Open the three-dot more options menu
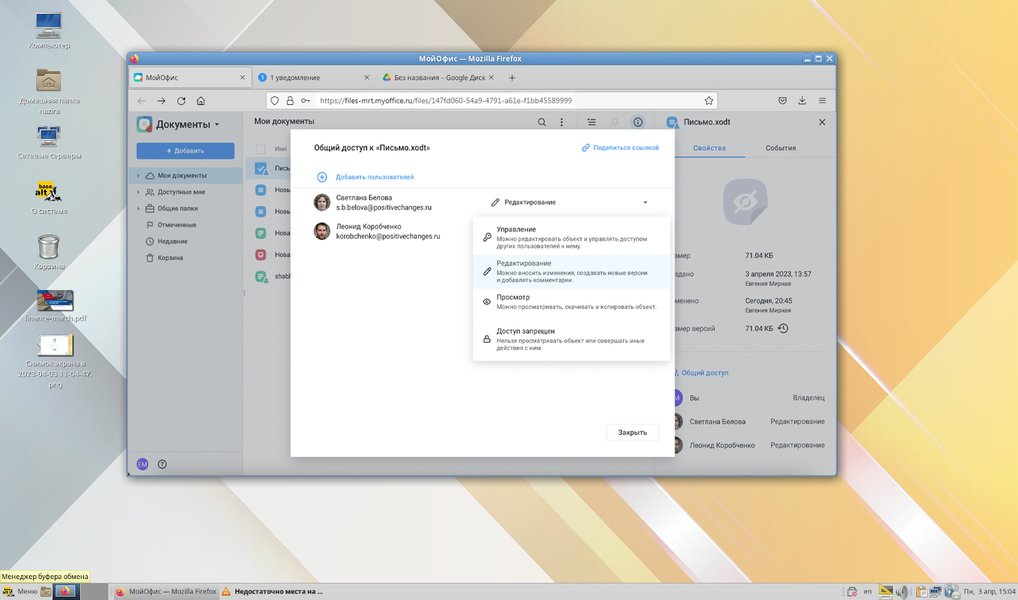Image resolution: width=1018 pixels, height=600 pixels. [x=562, y=122]
